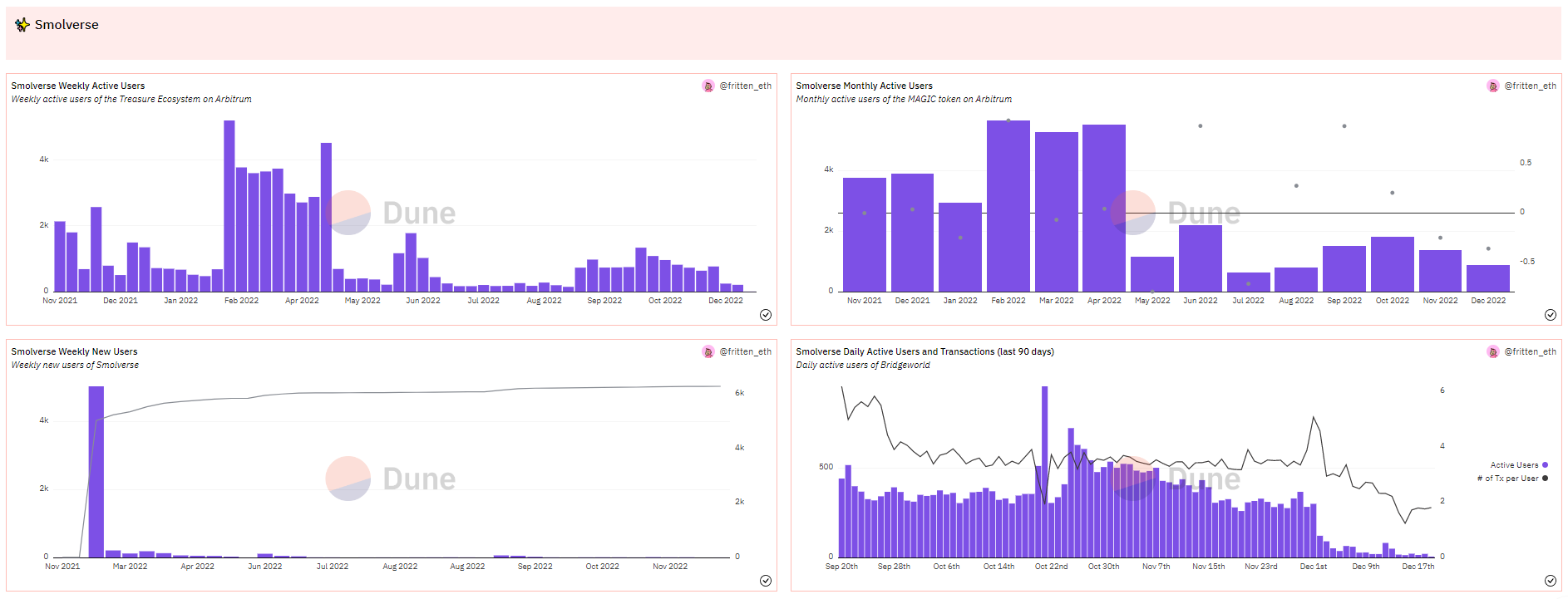1568x599 pixels.
Task: Click 'Monthly active users of the MAGIC token on Arbitrum'
Action: point(904,99)
